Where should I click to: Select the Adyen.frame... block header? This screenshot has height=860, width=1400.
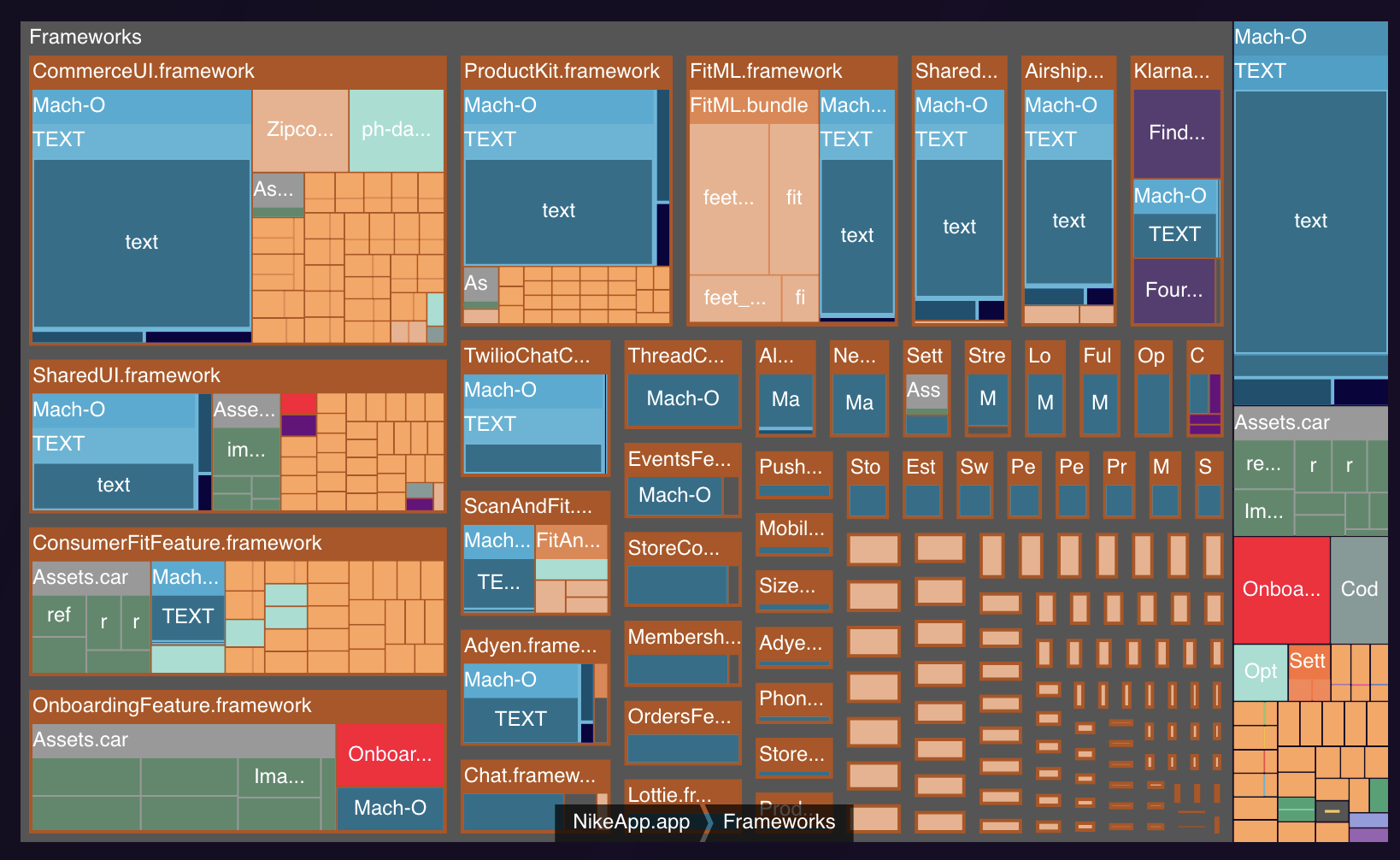tap(535, 646)
